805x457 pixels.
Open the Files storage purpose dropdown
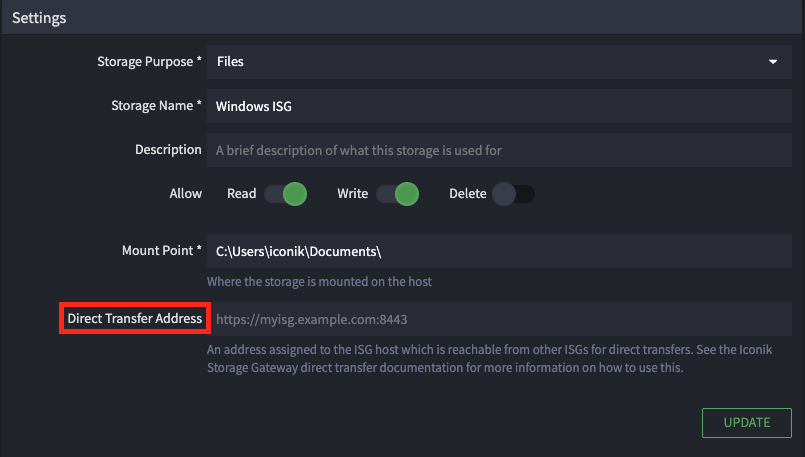coord(499,62)
